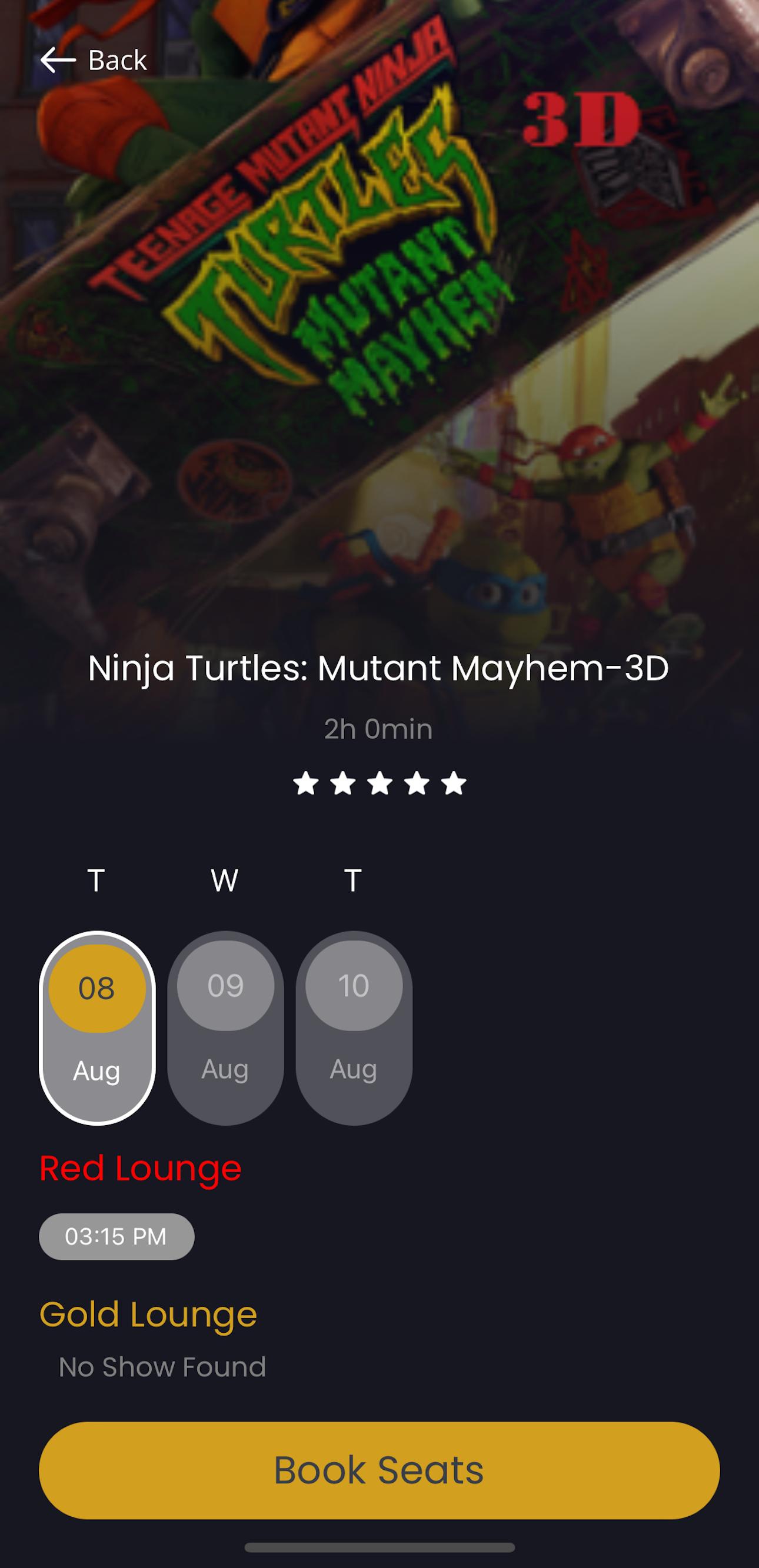Go back via the Back label

click(x=118, y=59)
